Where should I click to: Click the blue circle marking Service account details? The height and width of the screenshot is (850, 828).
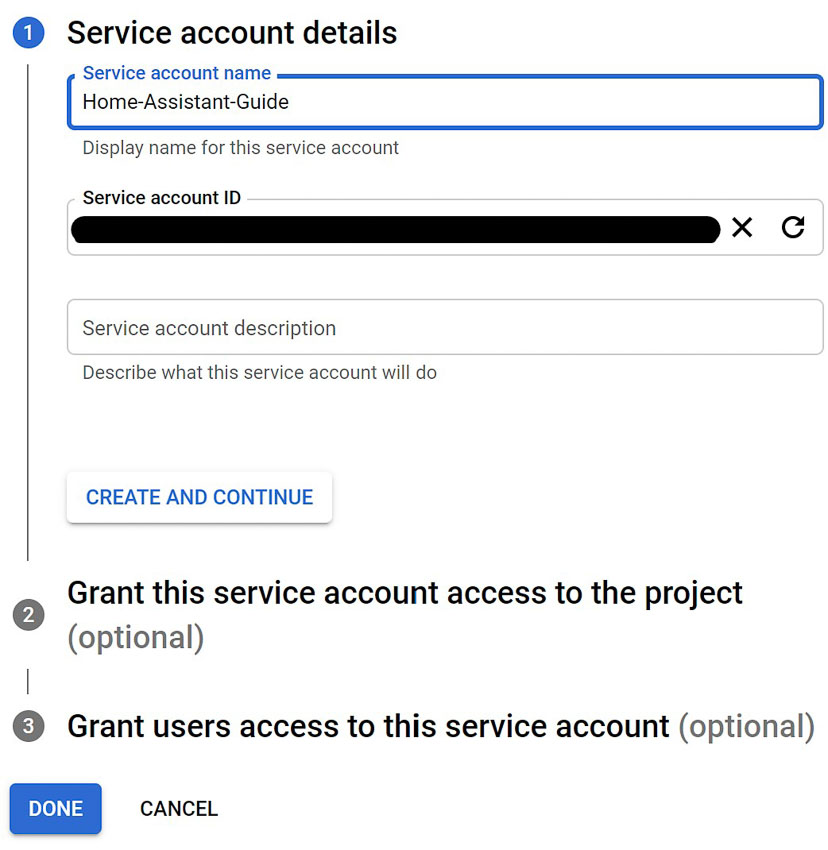[x=28, y=32]
